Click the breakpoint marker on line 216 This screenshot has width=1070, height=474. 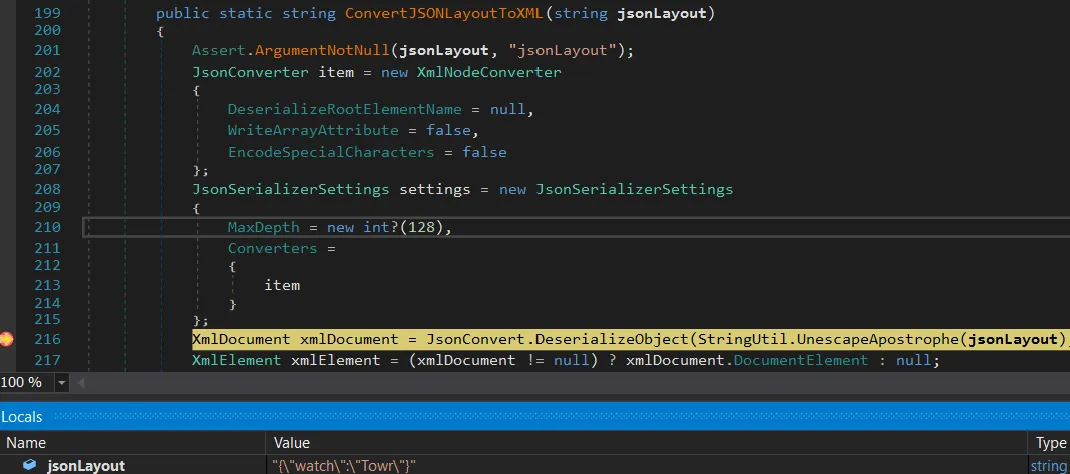click(7, 340)
